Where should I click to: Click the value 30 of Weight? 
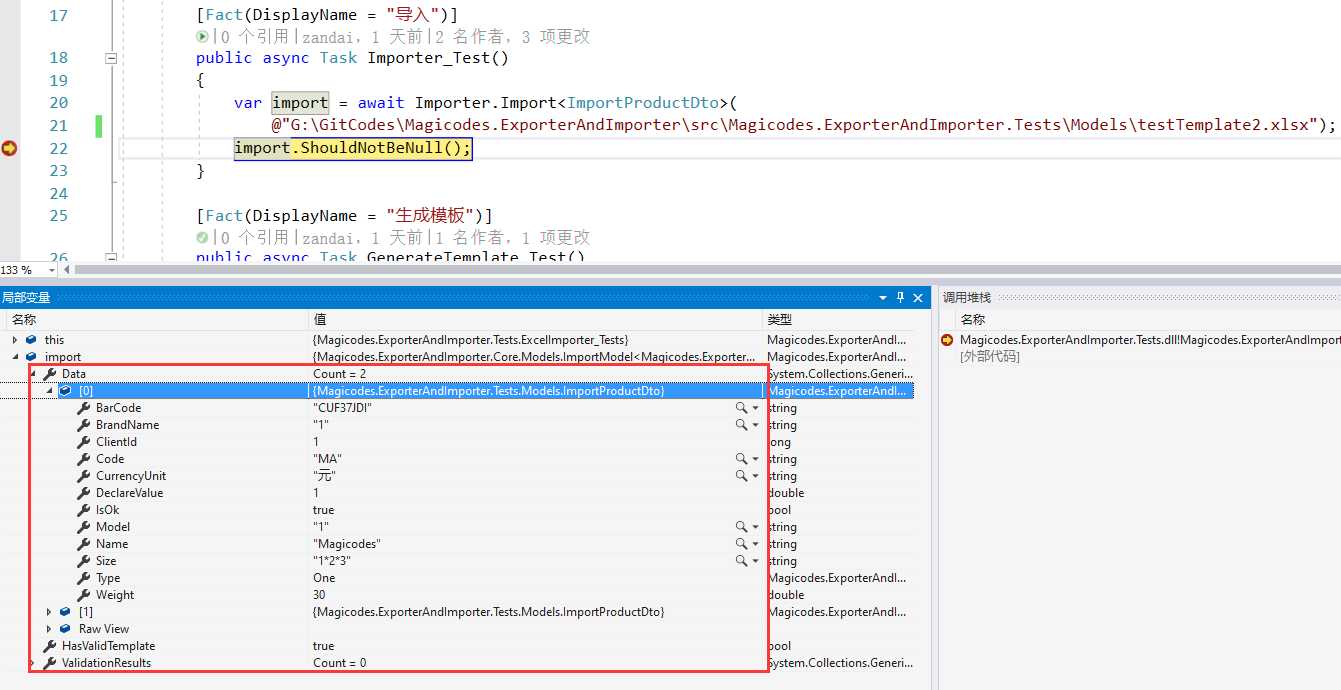[320, 595]
